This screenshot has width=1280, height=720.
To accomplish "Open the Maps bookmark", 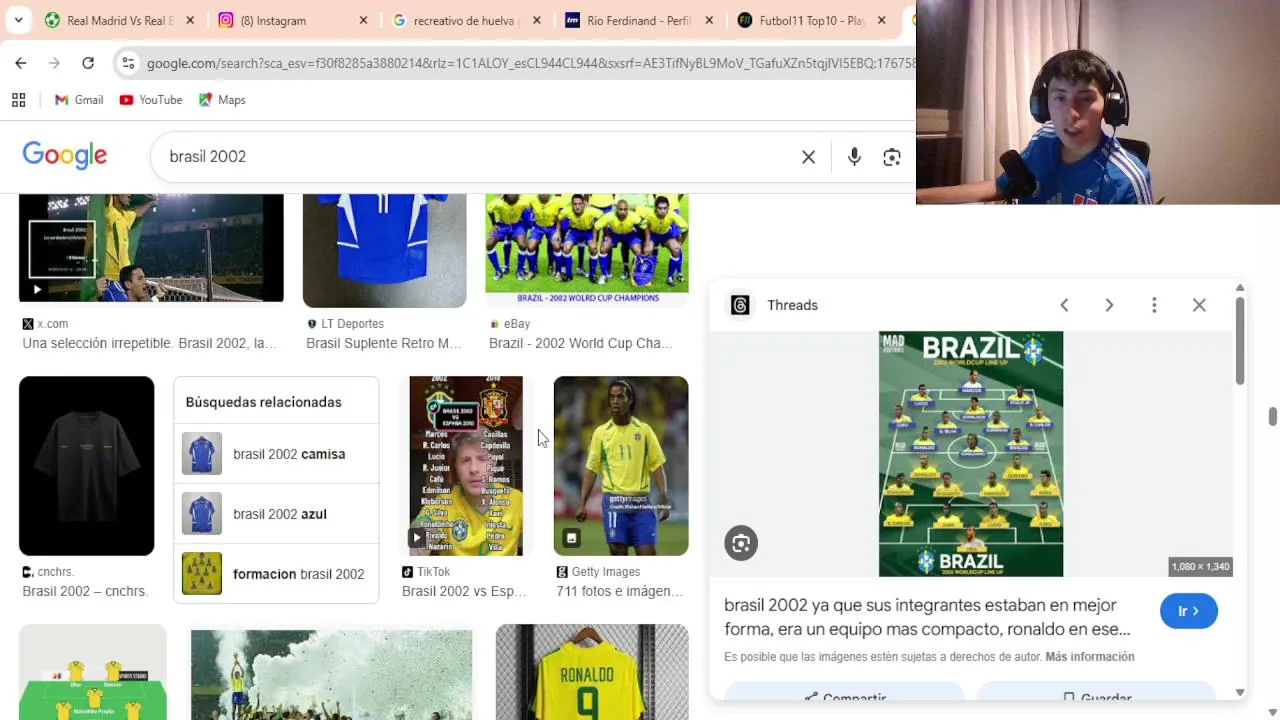I will pyautogui.click(x=222, y=100).
